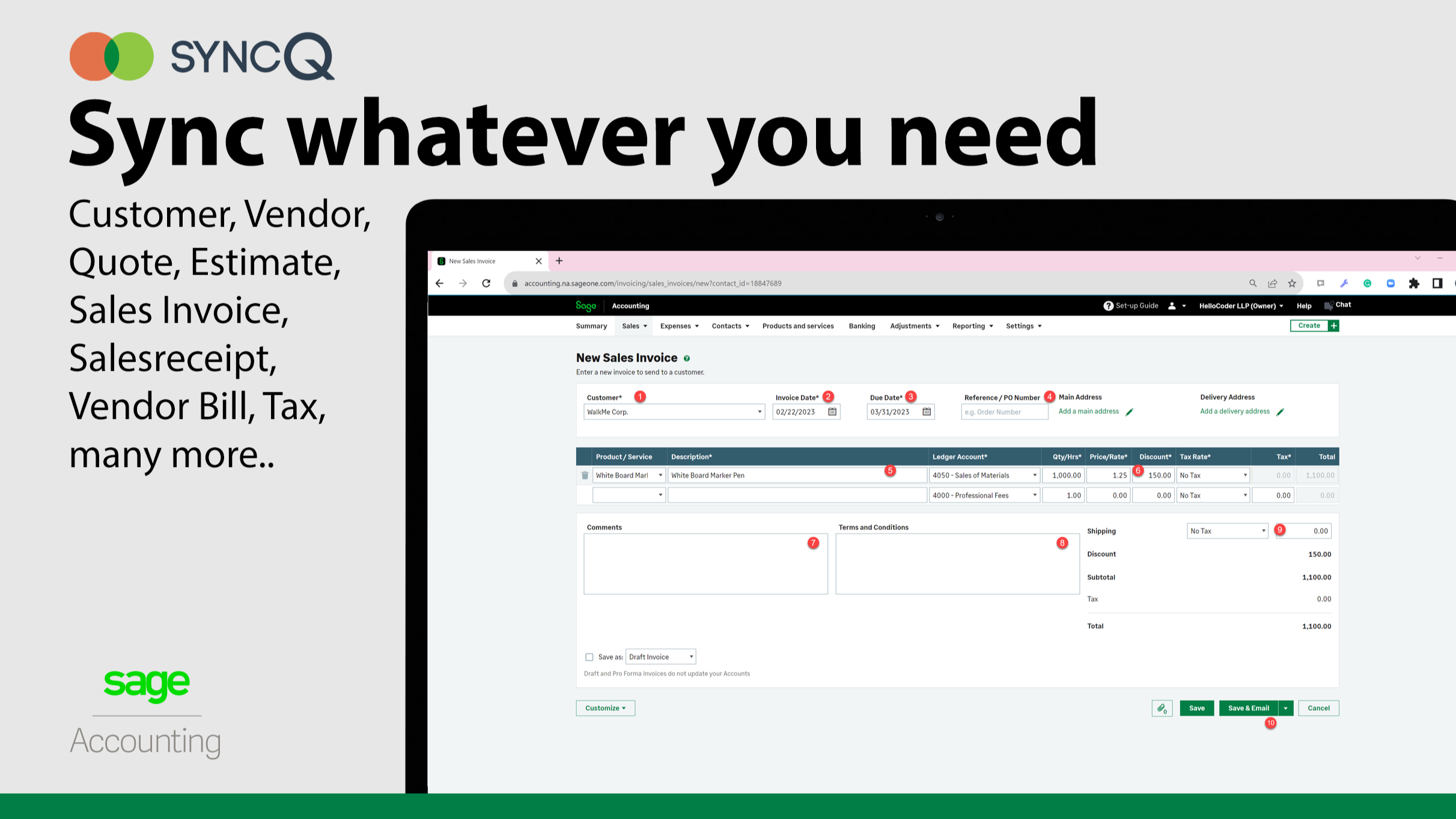This screenshot has height=819, width=1456.
Task: Click the back navigation arrow icon
Action: [440, 283]
